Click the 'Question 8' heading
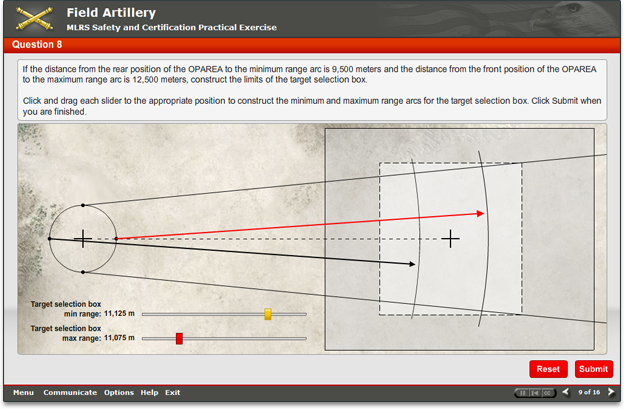This screenshot has width=624, height=409. coord(37,44)
